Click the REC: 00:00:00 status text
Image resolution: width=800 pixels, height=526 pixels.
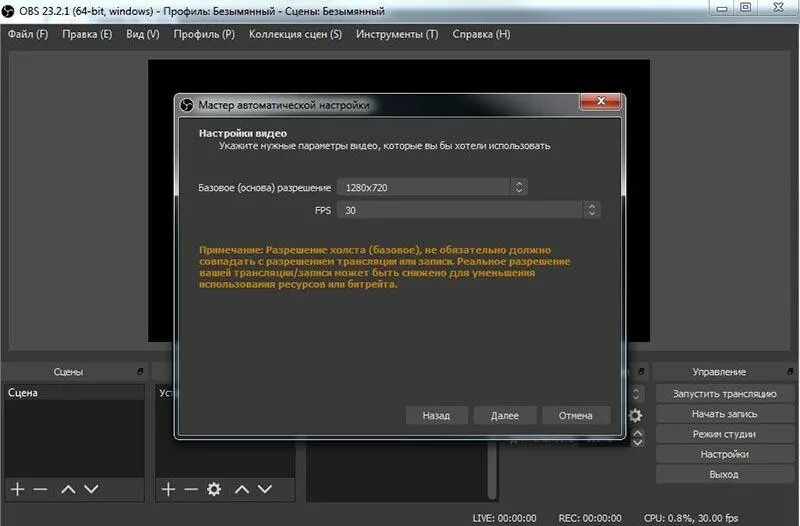[x=590, y=518]
